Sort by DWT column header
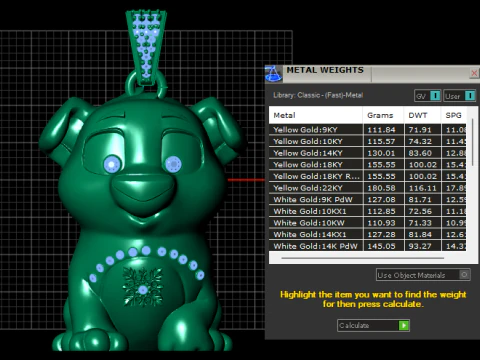The height and width of the screenshot is (360, 480). point(422,115)
